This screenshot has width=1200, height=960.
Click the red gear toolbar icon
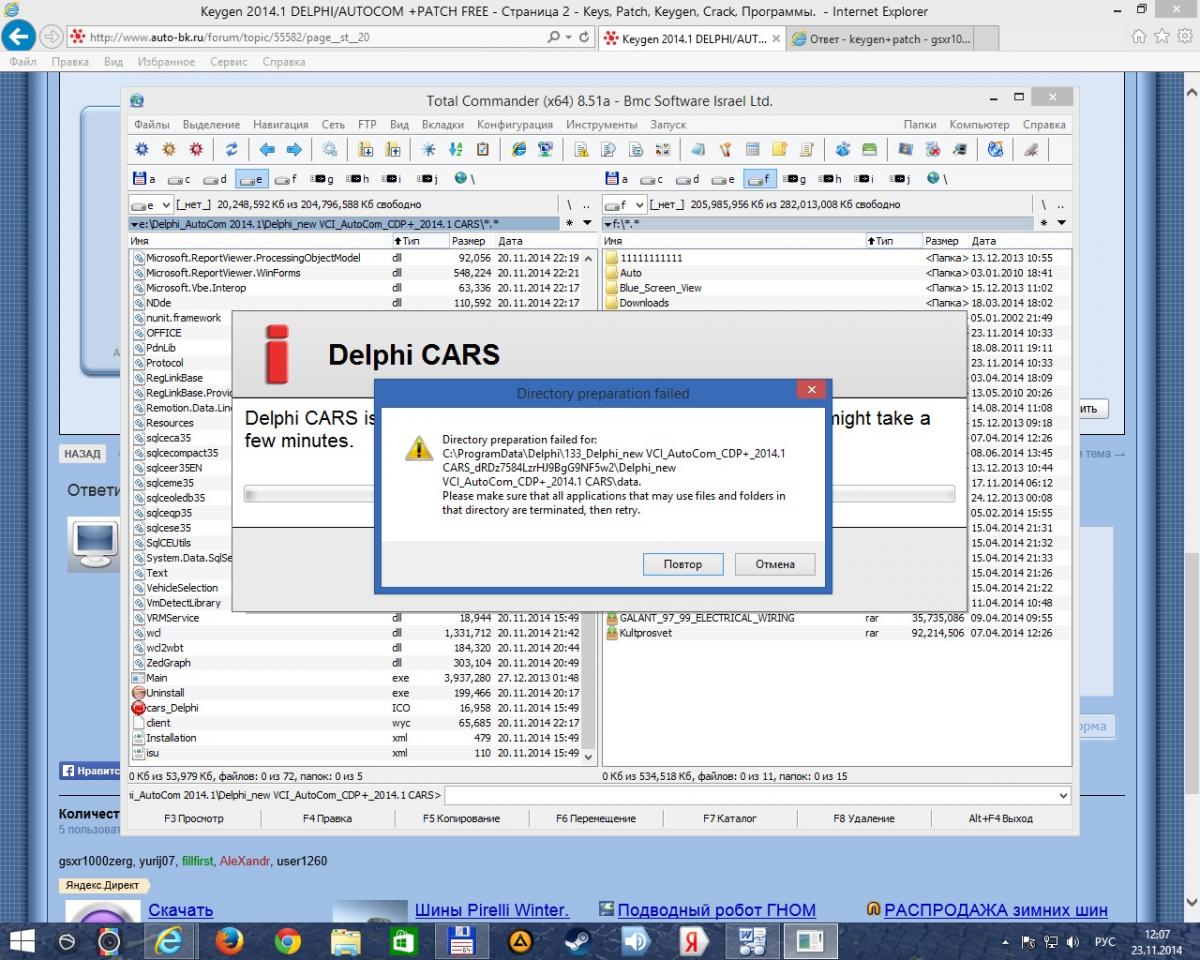point(196,149)
